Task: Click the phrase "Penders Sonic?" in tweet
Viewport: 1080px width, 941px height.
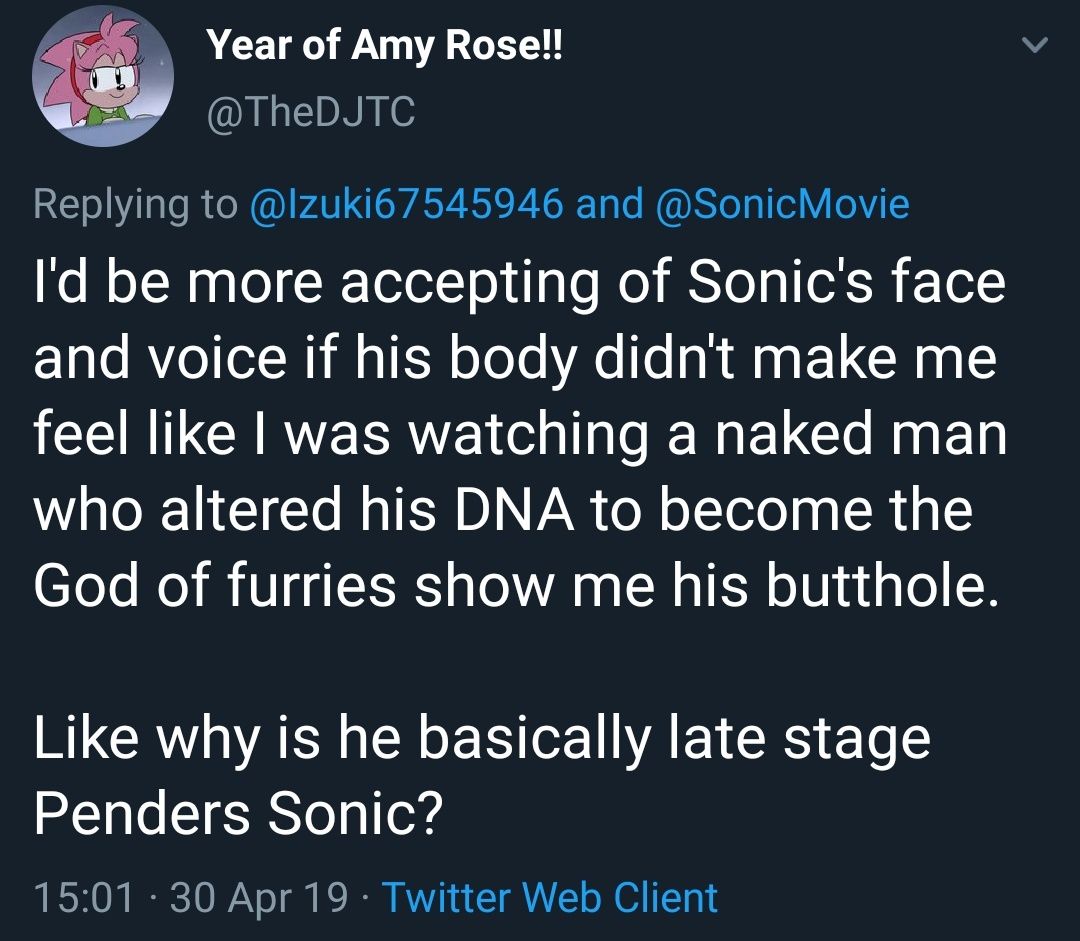Action: pyautogui.click(x=237, y=816)
